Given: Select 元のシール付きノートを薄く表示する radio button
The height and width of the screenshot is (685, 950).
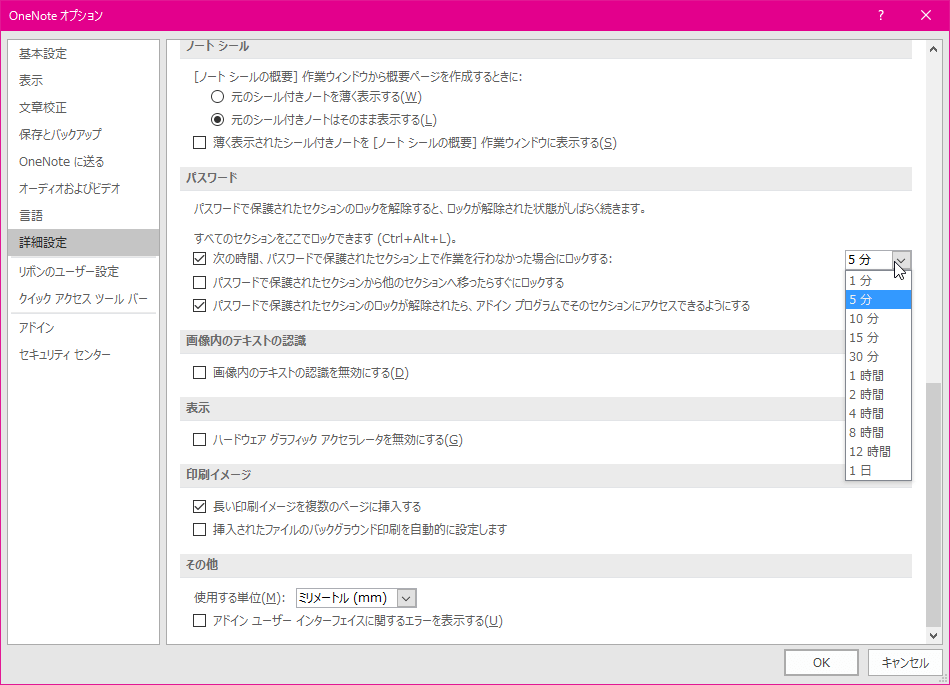Looking at the screenshot, I should [218, 96].
